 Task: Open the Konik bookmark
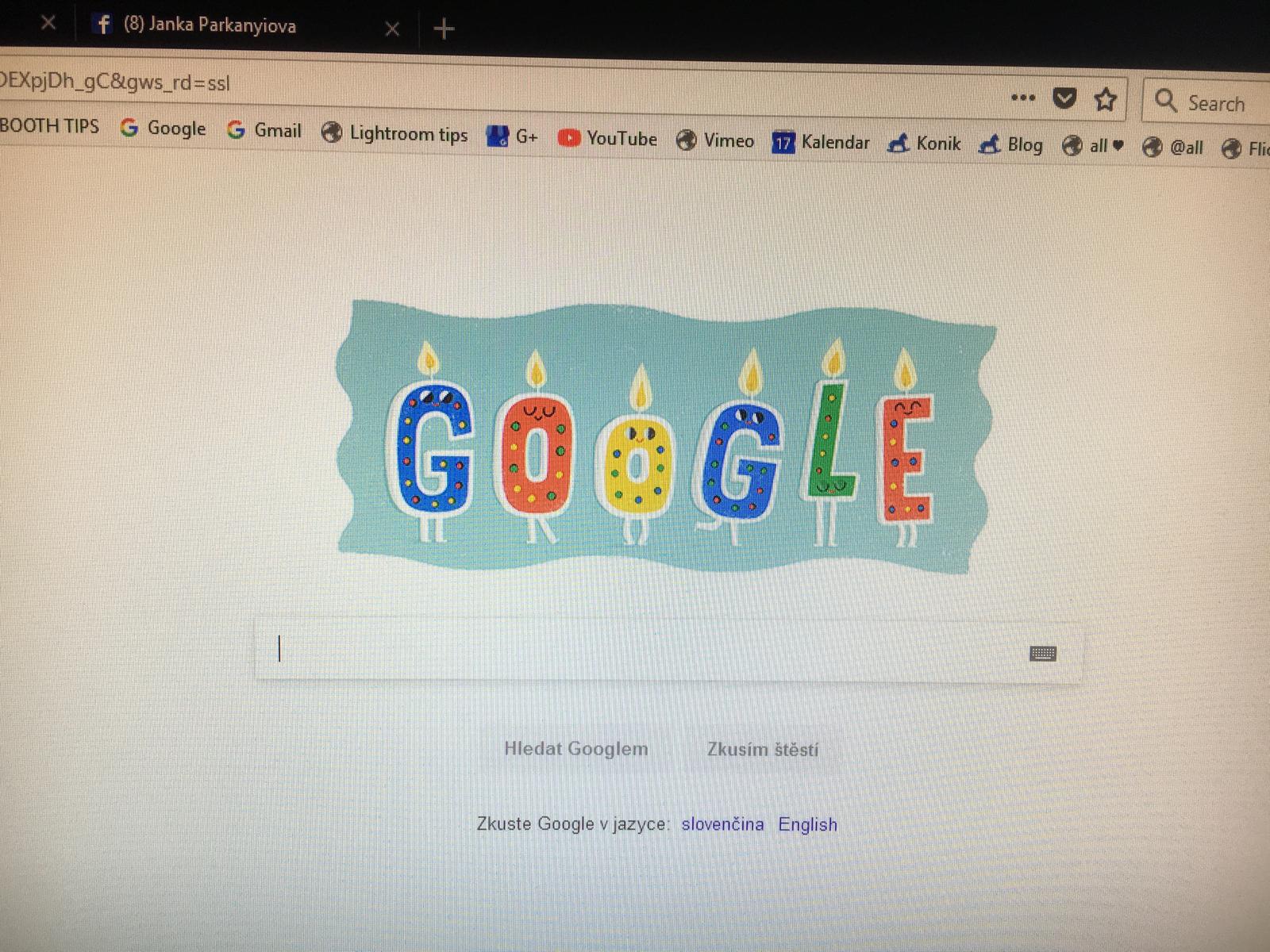point(925,144)
